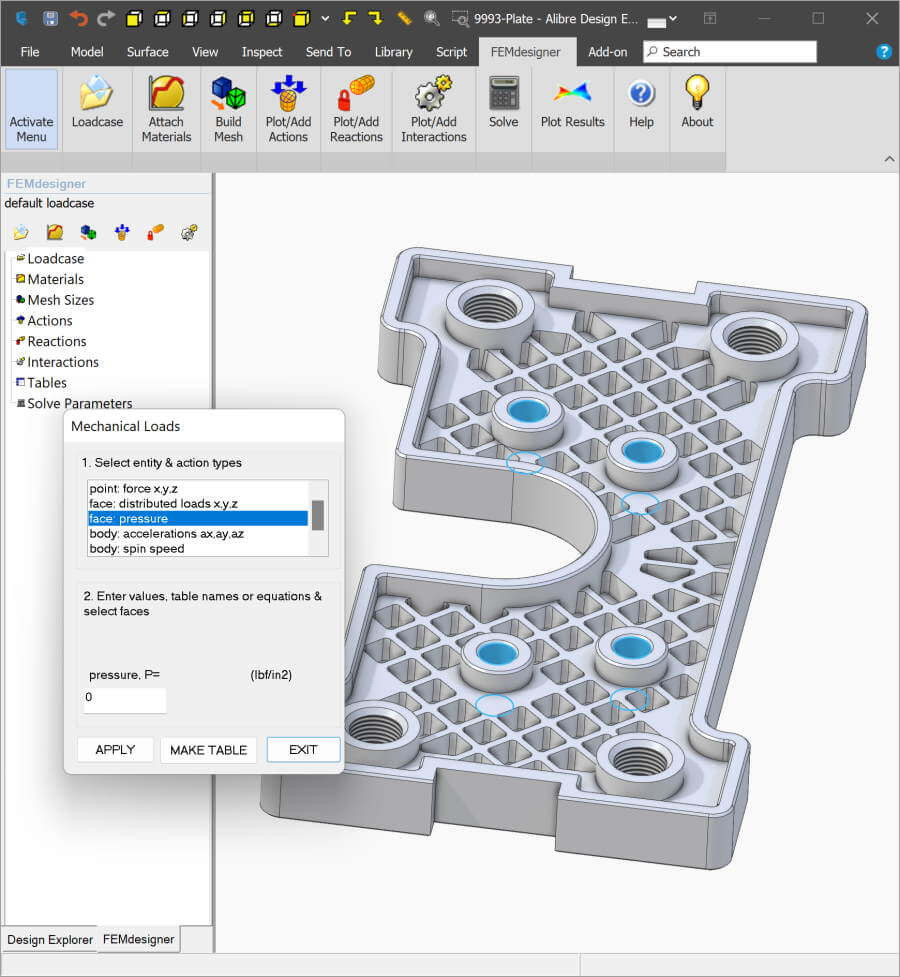This screenshot has width=900, height=977.
Task: Open the Send To tab
Action: 328,52
